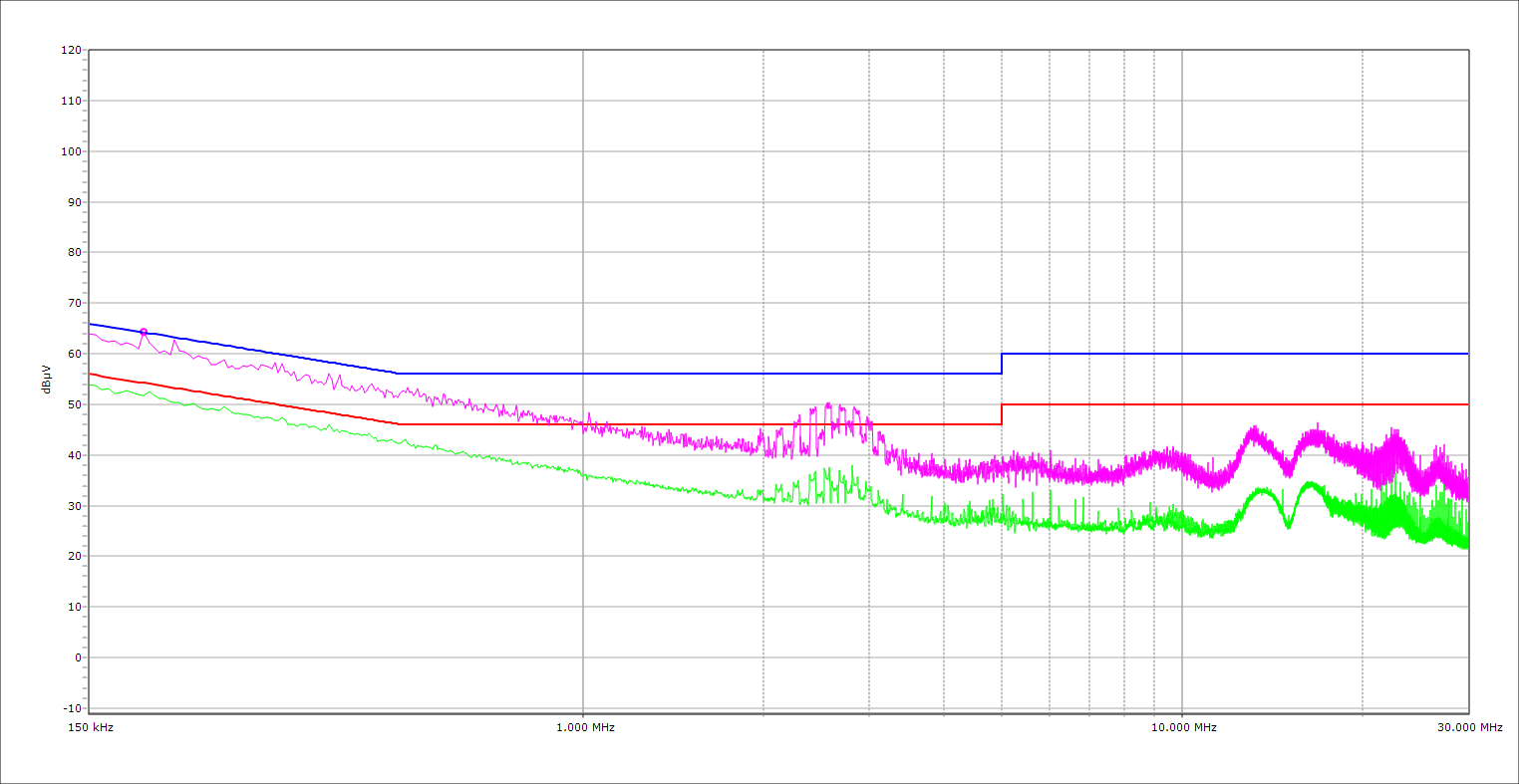The image size is (1519, 784).
Task: Select the 30.000 MHz stop frequency label
Action: tap(1469, 727)
